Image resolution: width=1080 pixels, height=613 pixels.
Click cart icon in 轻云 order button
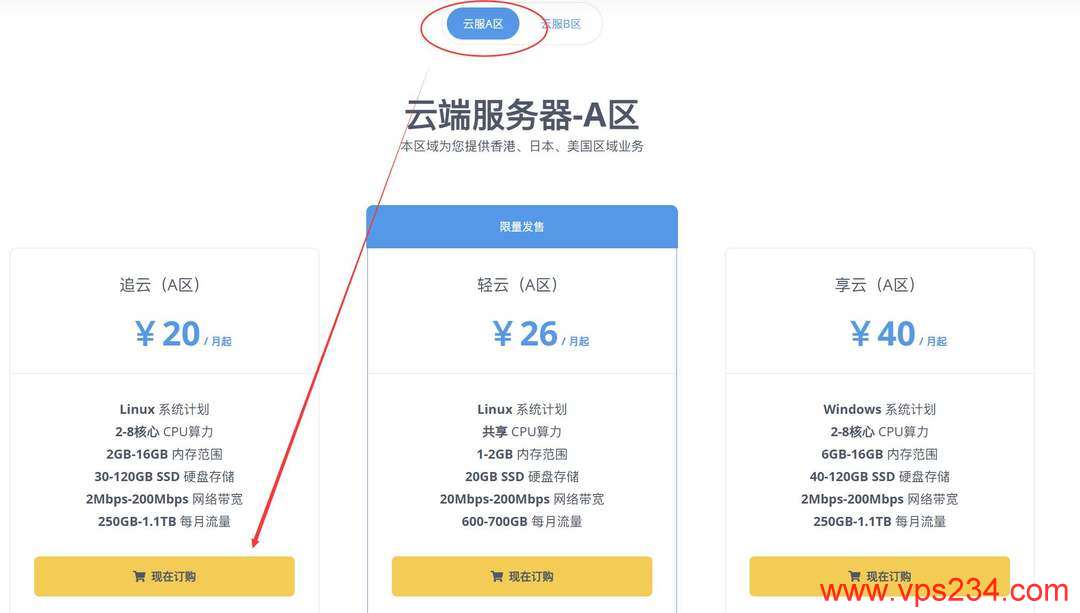click(497, 576)
